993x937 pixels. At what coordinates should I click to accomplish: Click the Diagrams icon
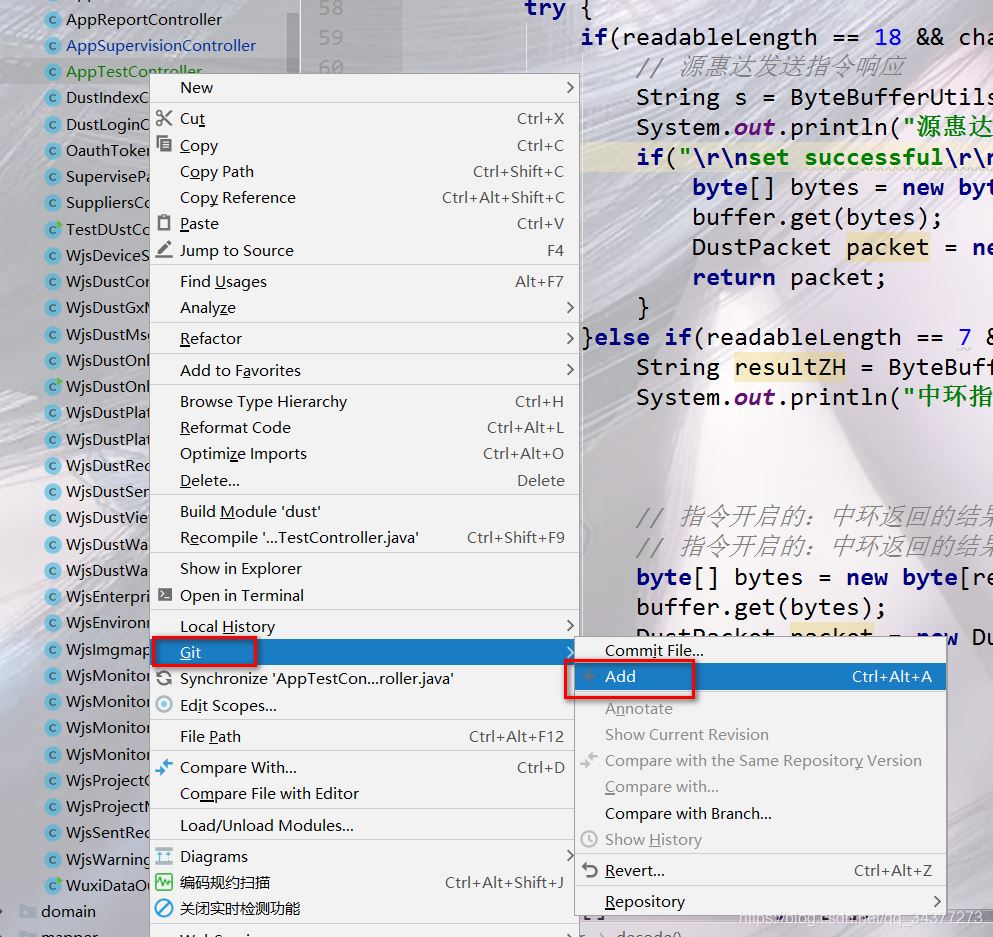pyautogui.click(x=164, y=857)
